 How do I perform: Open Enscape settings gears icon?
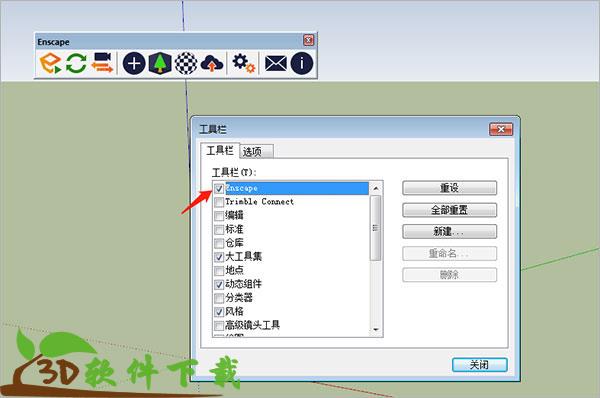point(243,63)
